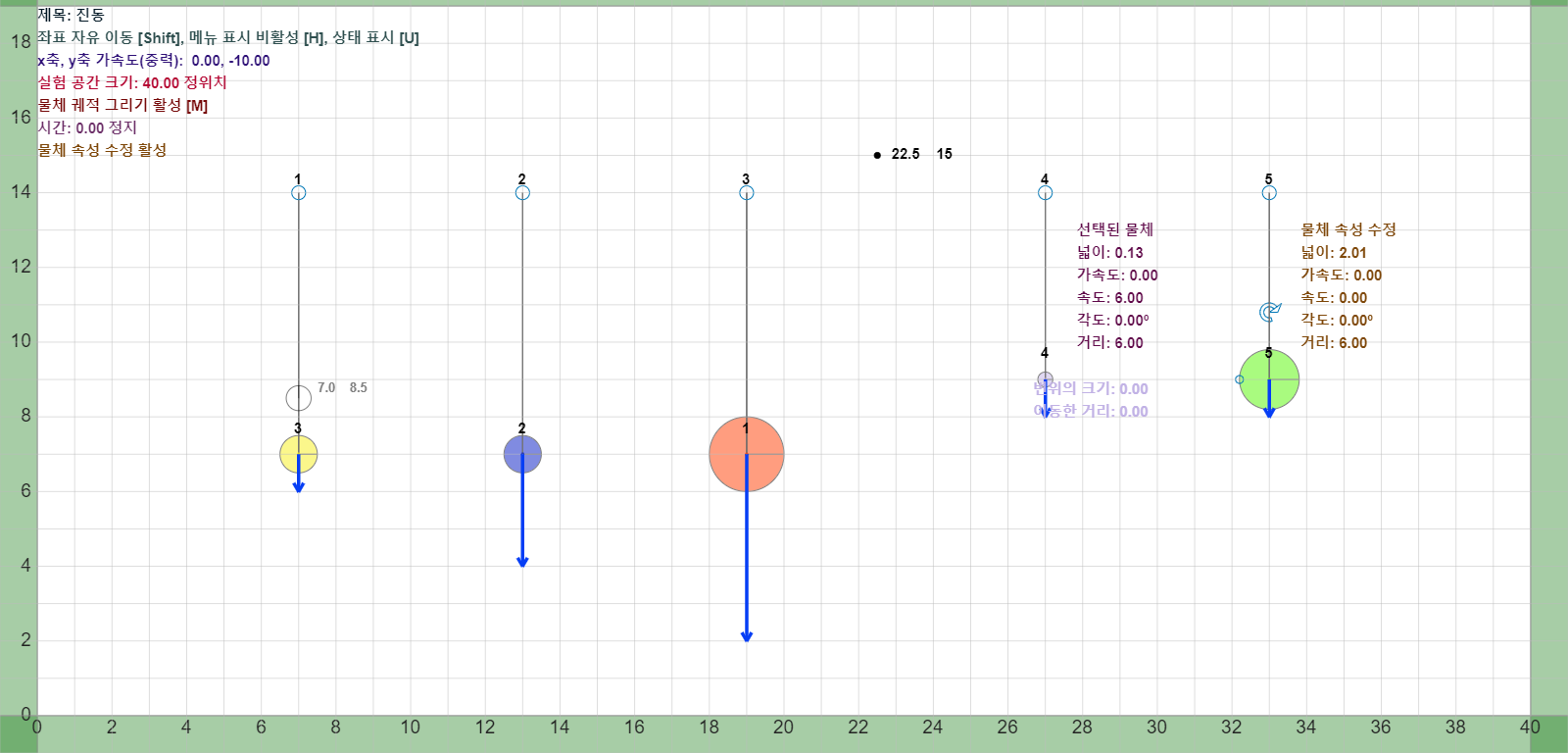
Task: Select the green pendulum ball labeled 5
Action: pyautogui.click(x=1269, y=379)
